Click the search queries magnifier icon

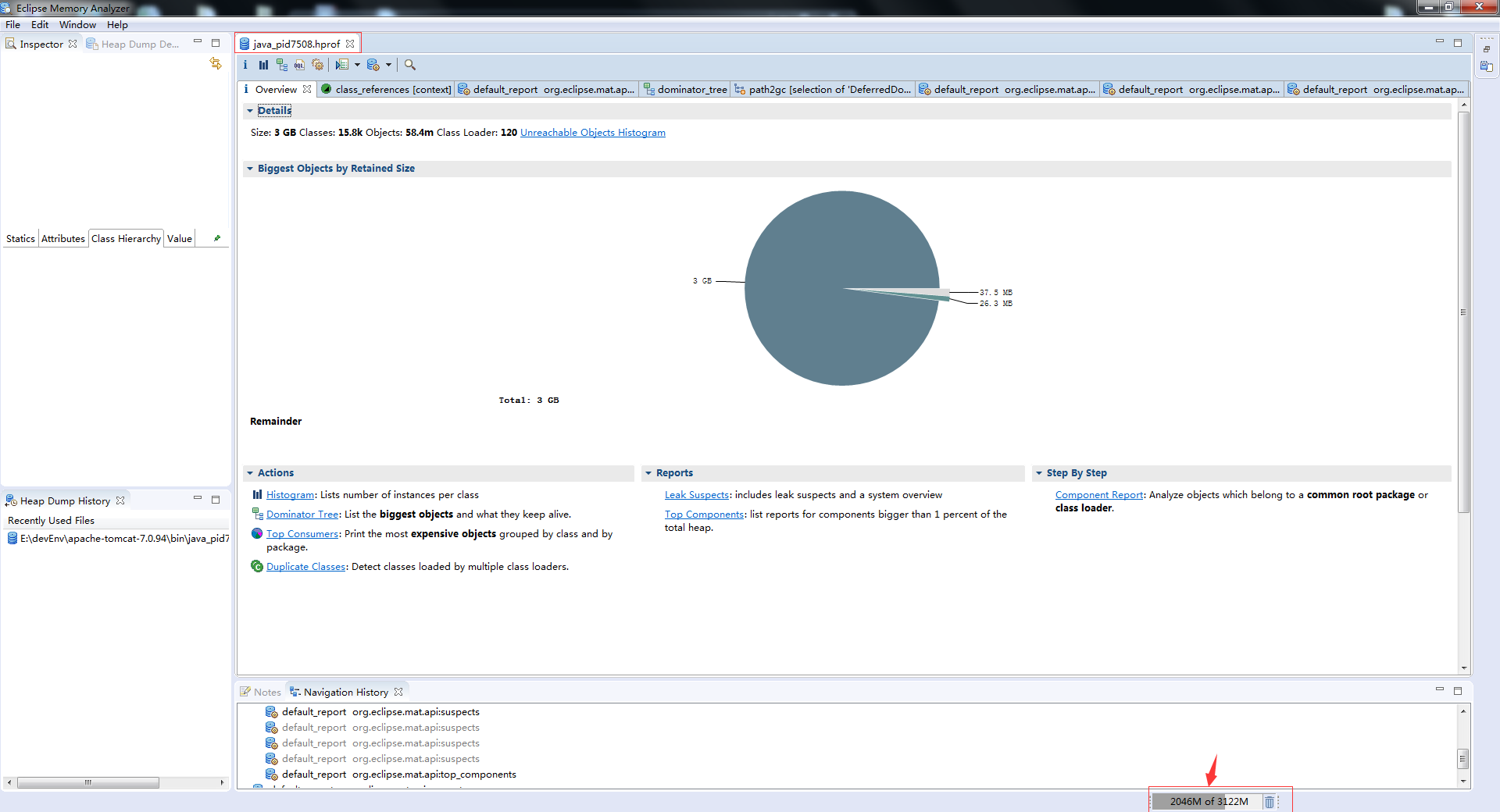(x=409, y=65)
